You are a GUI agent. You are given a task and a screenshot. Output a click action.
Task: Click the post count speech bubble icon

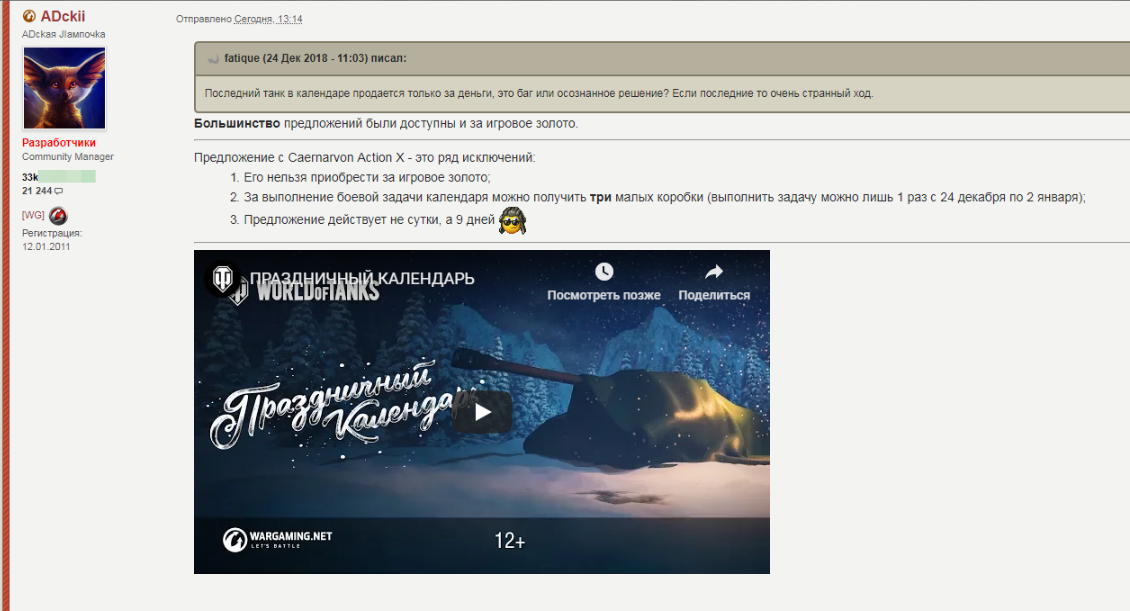pos(59,191)
